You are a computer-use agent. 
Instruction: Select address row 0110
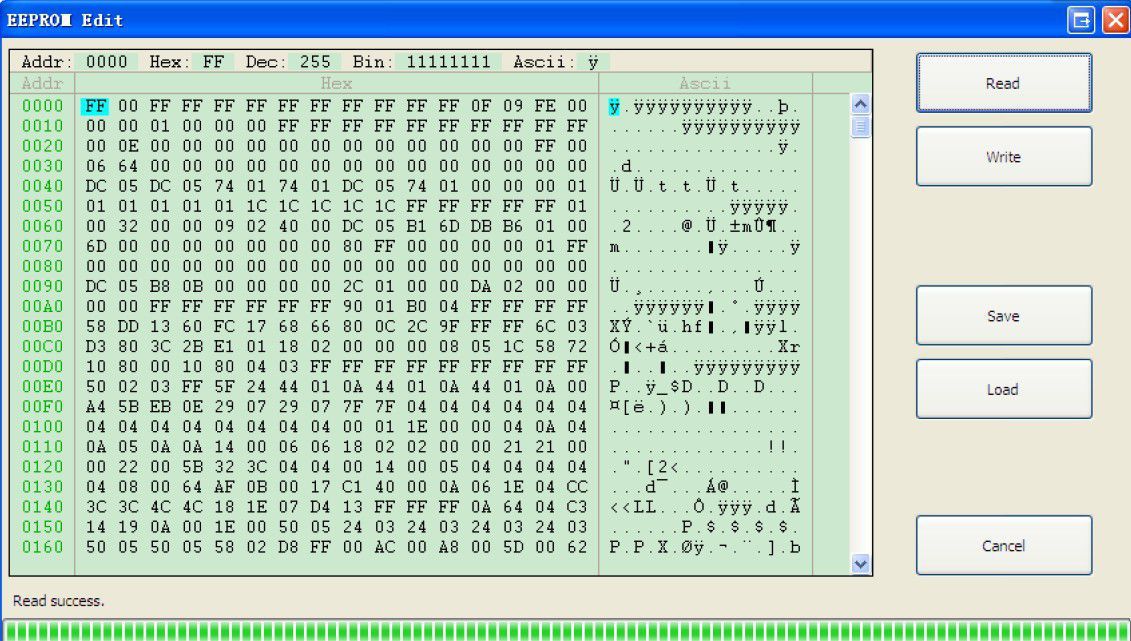coord(43,447)
